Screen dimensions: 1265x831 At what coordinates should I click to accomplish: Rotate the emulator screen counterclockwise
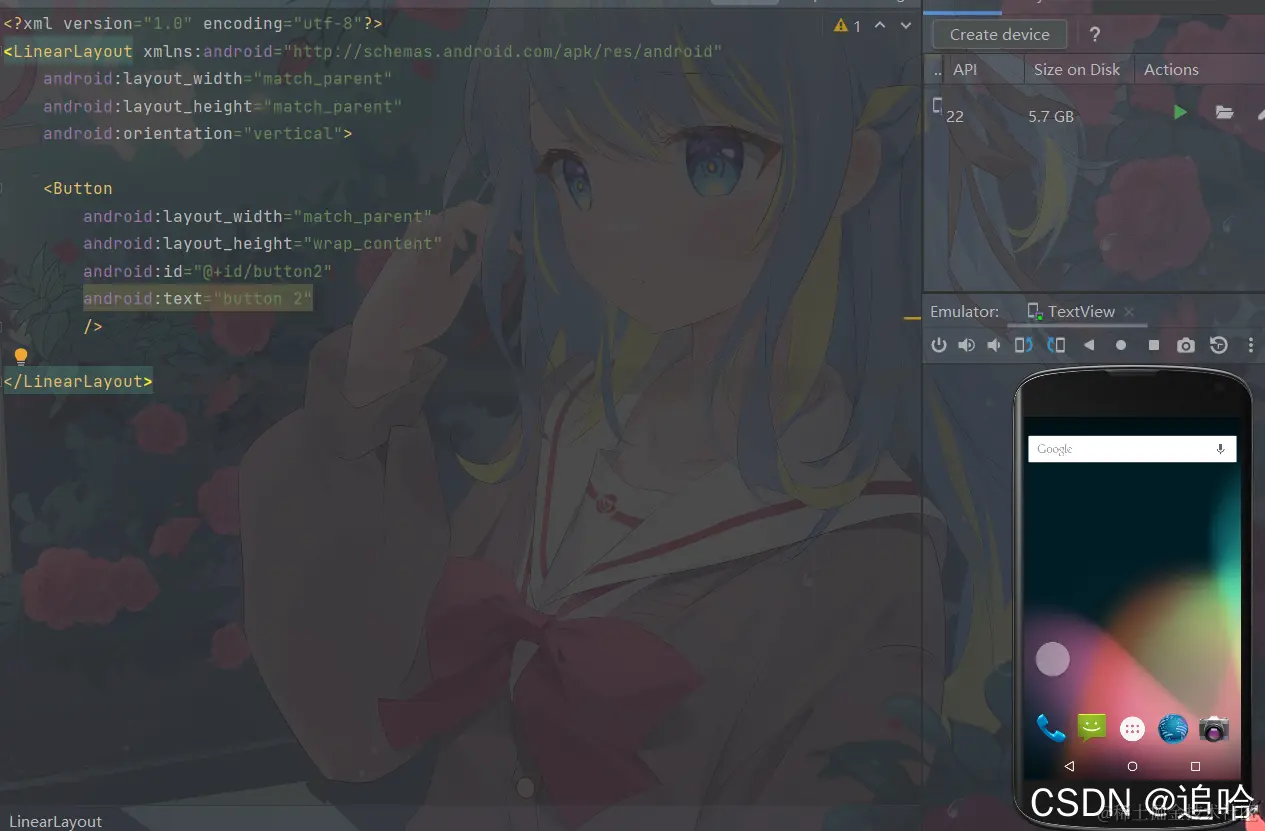pyautogui.click(x=1021, y=344)
